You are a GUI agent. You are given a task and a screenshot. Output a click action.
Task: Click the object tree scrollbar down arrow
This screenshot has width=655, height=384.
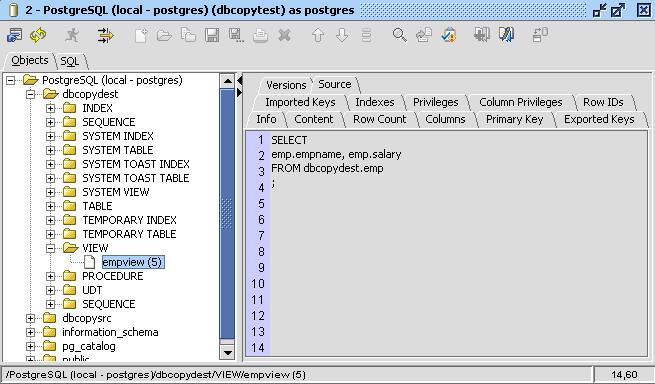(228, 353)
